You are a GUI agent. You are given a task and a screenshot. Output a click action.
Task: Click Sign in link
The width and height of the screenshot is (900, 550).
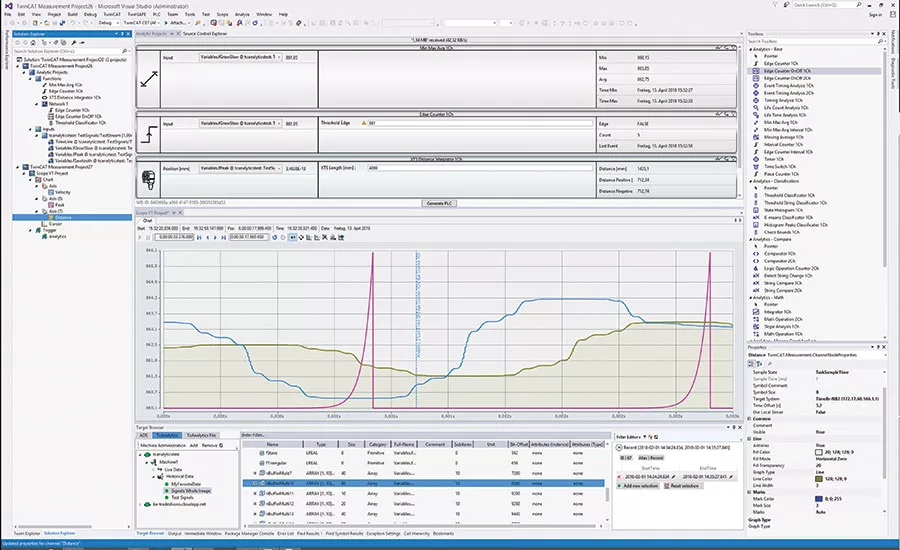coord(875,15)
